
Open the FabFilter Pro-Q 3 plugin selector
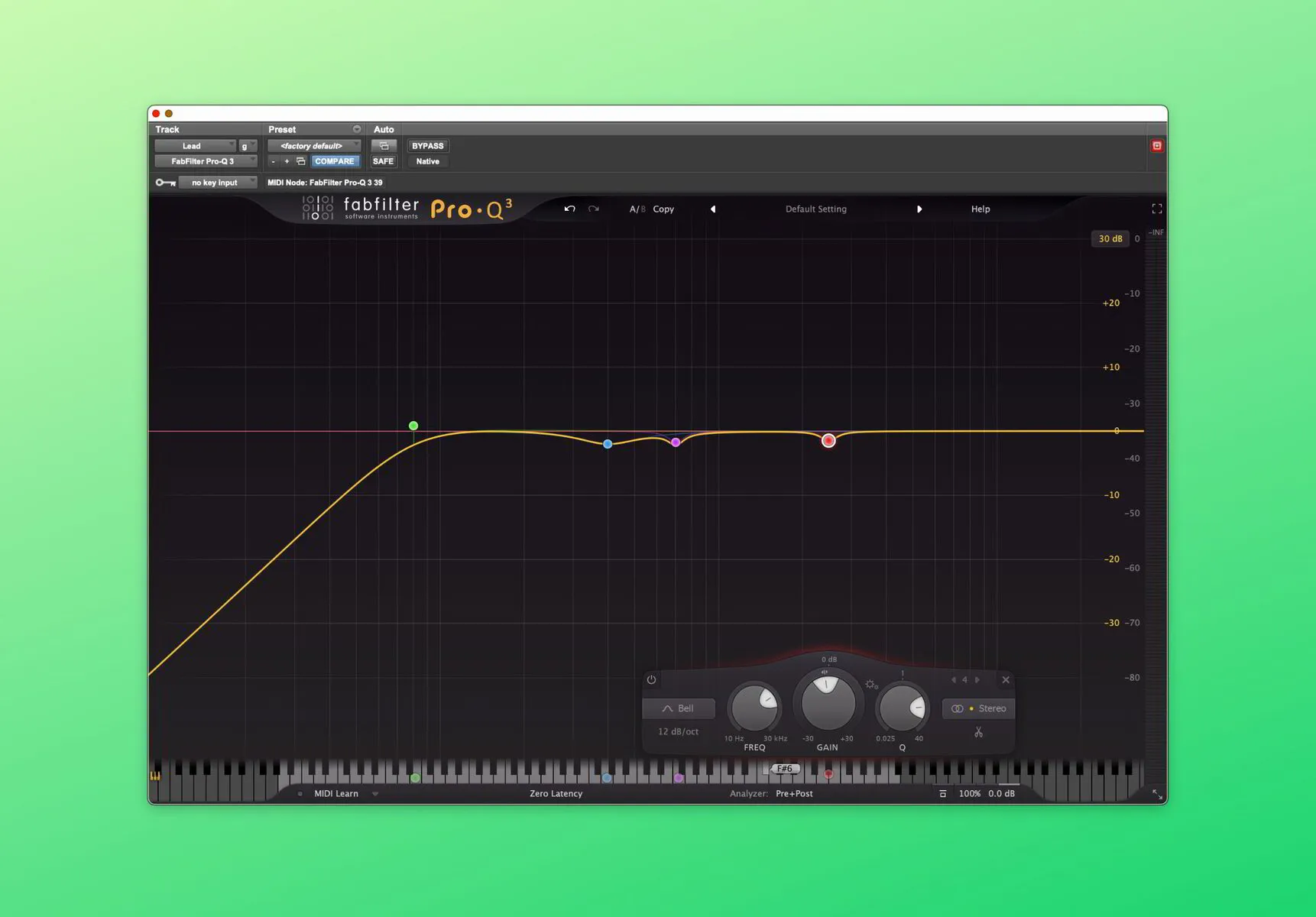[x=206, y=161]
